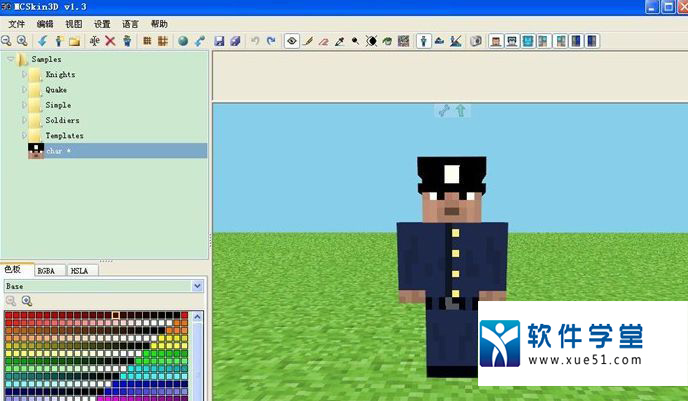Viewport: 688px width, 401px height.
Task: Click the rename text-cursor icon
Action: pos(94,41)
